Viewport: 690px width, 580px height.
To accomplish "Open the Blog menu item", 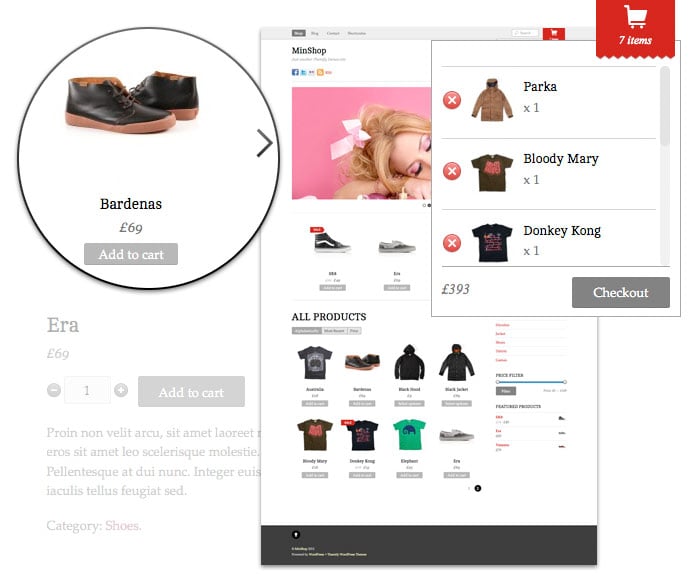I will click(315, 33).
